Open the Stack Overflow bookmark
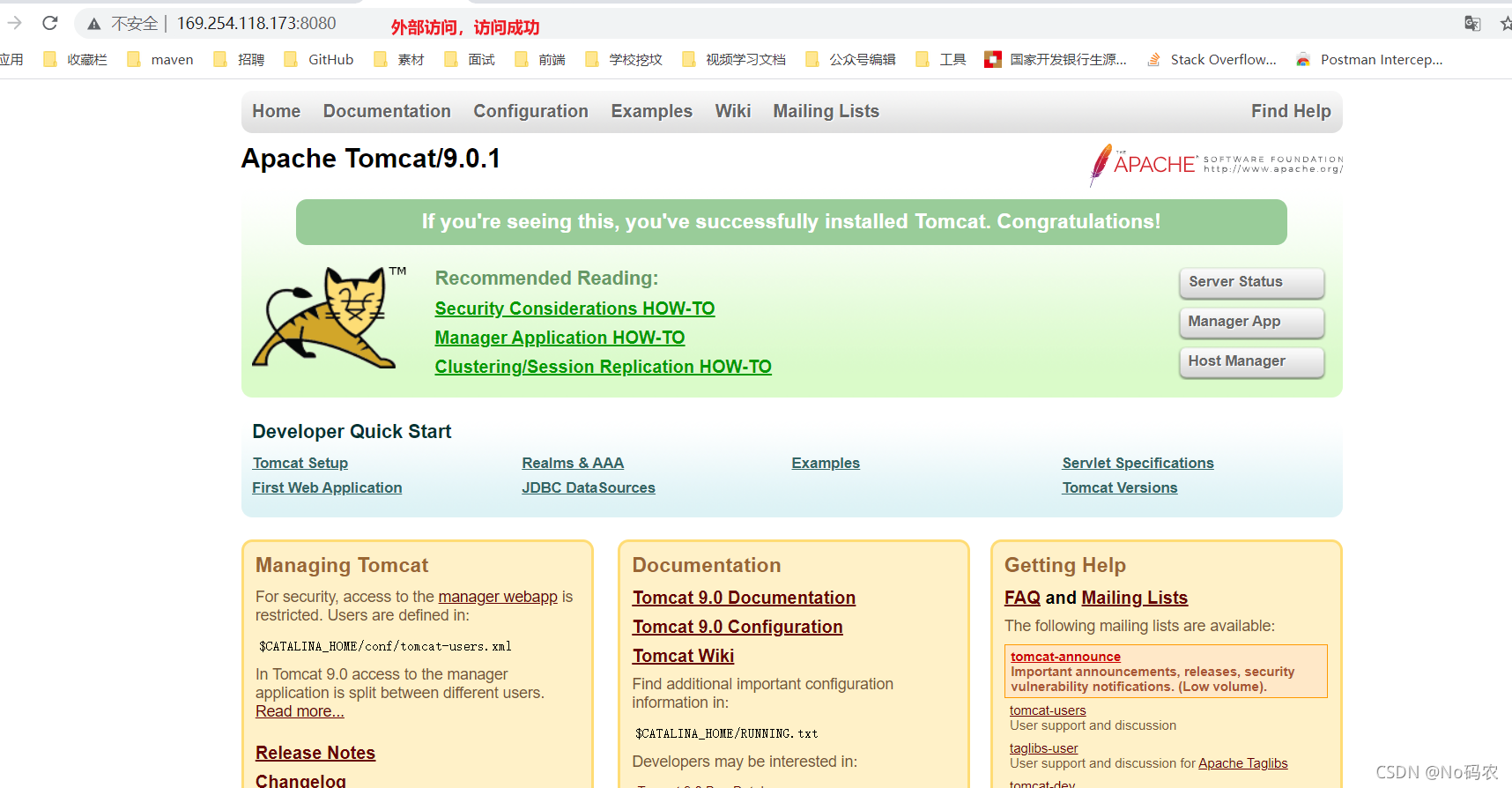 1212,60
